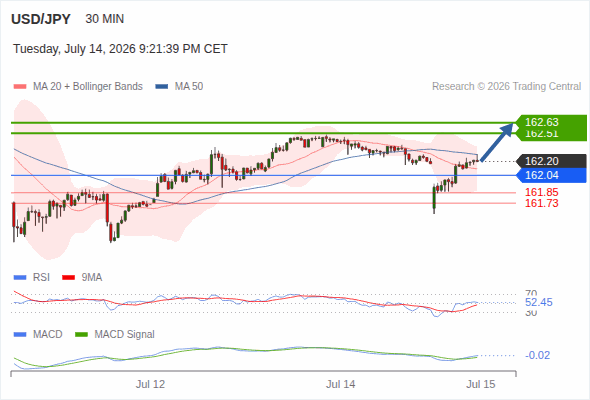The width and height of the screenshot is (590, 400).
Task: Click the MA 20 + Bollinger Bands legend label
Action: click(88, 87)
